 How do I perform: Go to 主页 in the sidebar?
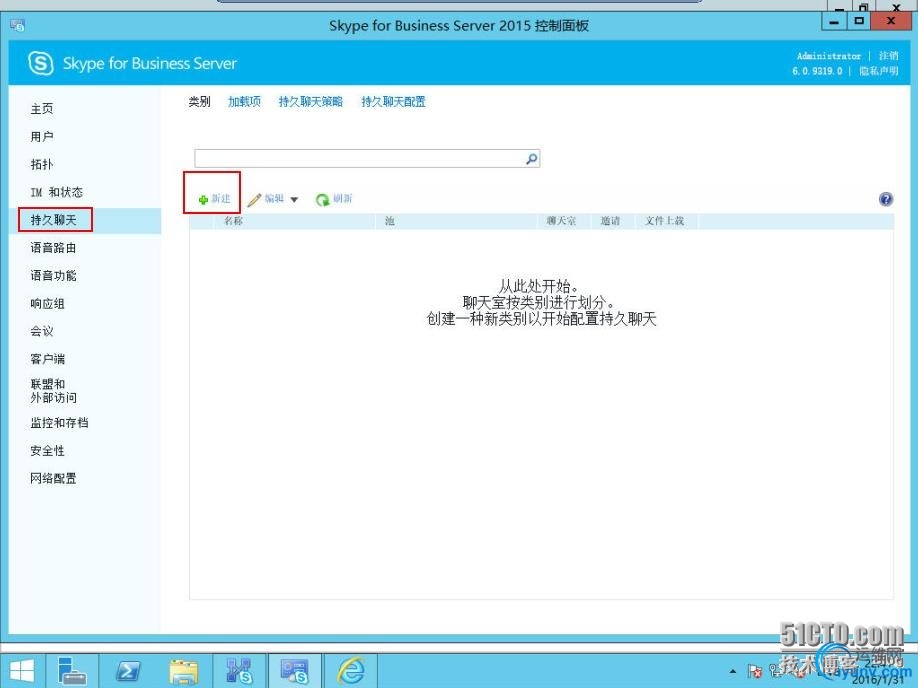[42, 109]
